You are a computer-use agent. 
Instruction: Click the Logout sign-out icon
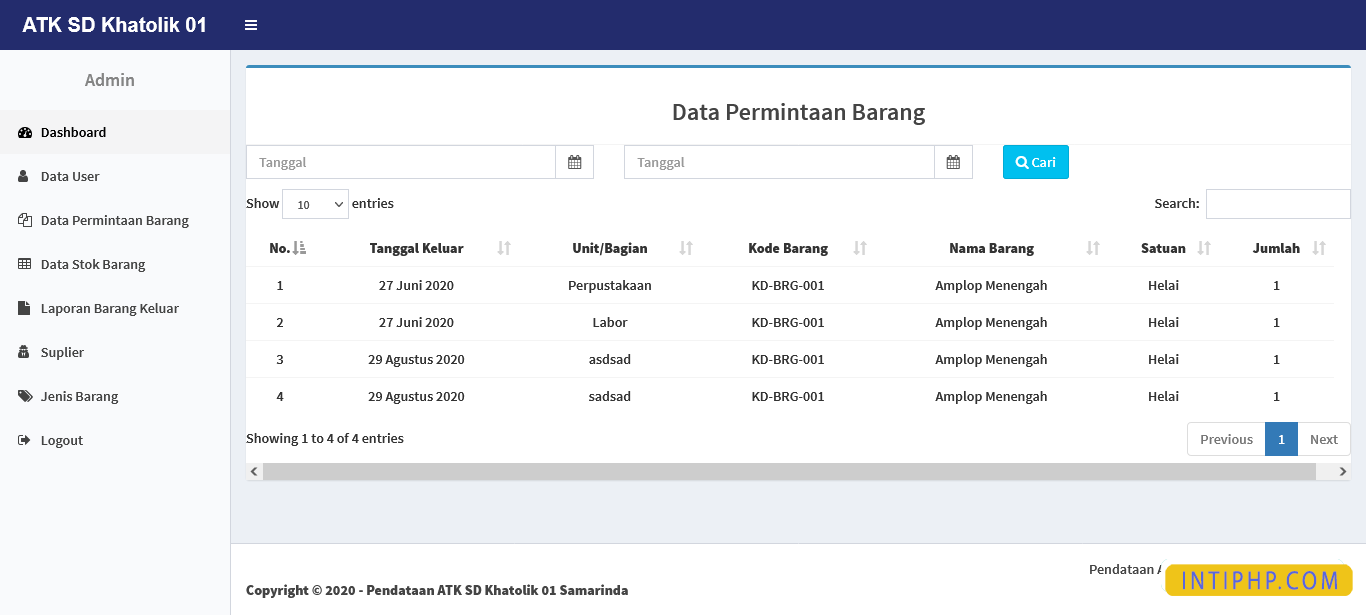(23, 440)
